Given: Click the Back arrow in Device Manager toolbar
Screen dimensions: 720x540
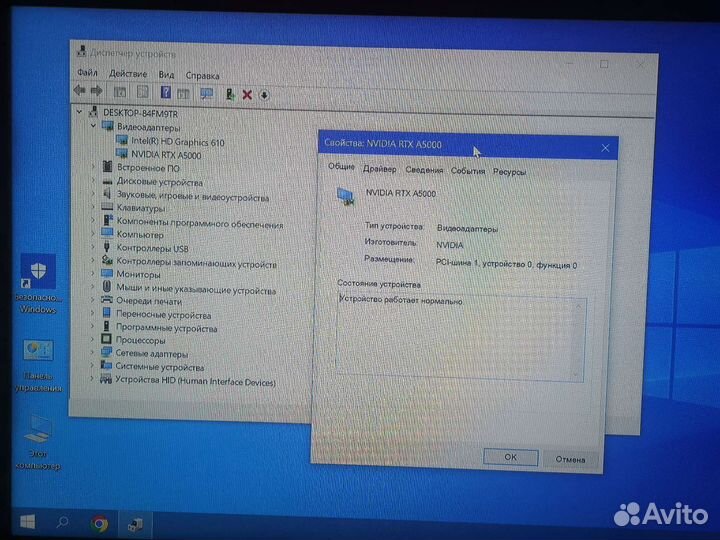Looking at the screenshot, I should [80, 90].
